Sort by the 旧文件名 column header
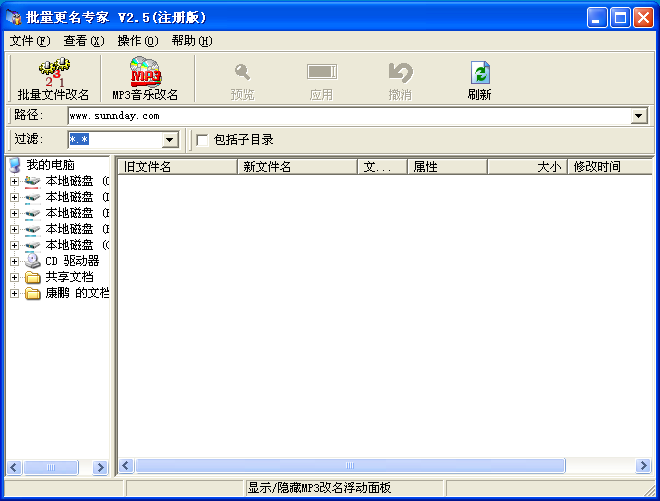The width and height of the screenshot is (660, 501). [x=177, y=167]
